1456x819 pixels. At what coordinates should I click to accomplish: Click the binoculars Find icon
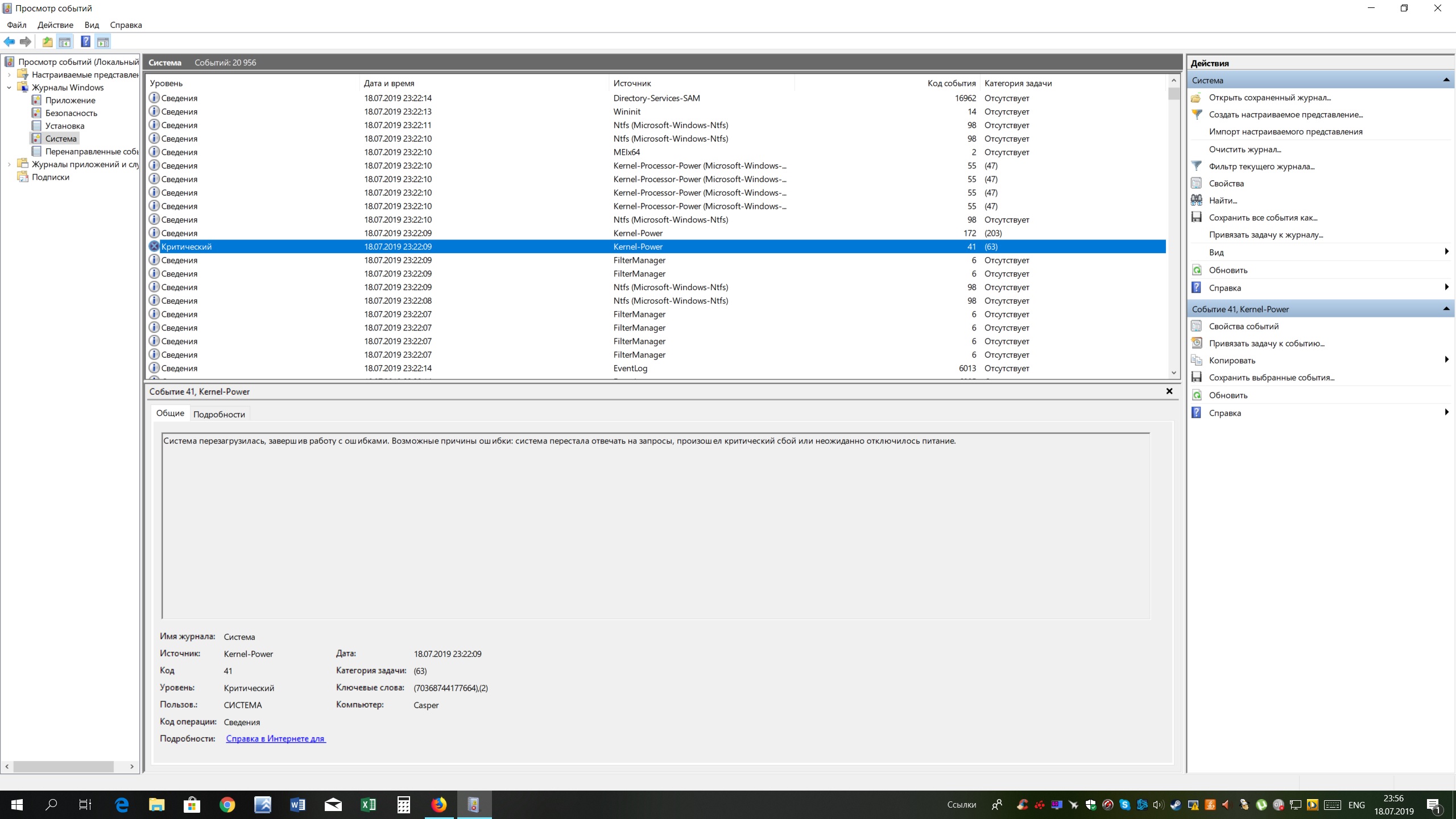1197,200
